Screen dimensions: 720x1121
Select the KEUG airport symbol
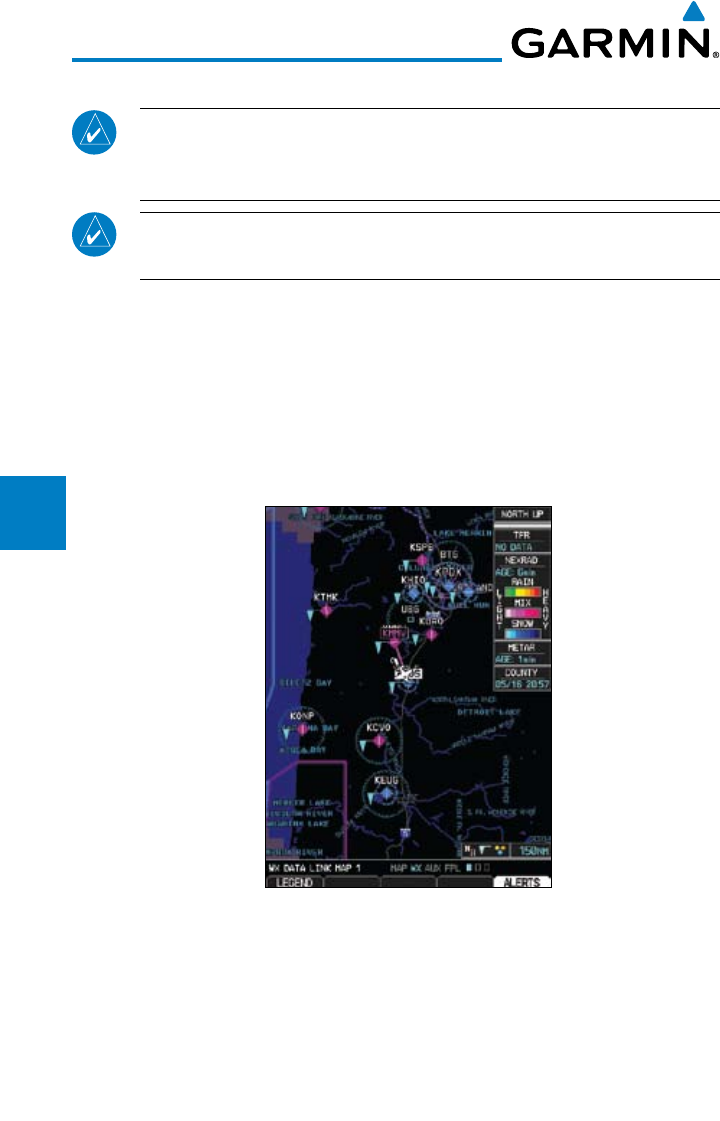pyautogui.click(x=387, y=794)
